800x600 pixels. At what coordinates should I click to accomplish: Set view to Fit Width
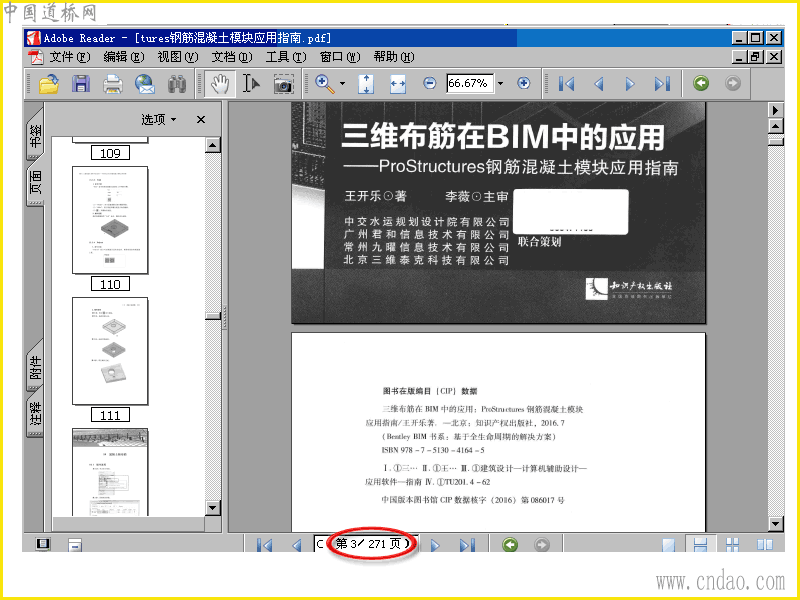pos(398,84)
